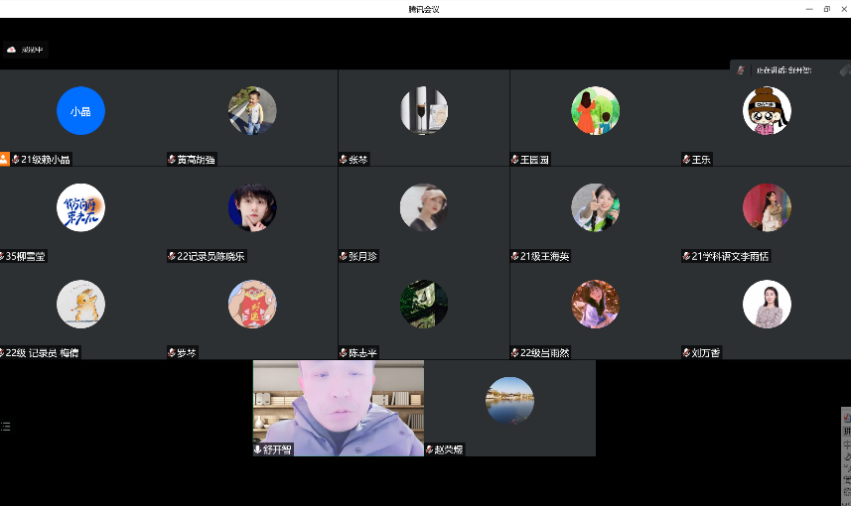Click the 21学科语文李雨恬 name label
Screen dimensions: 851x506
coord(730,256)
